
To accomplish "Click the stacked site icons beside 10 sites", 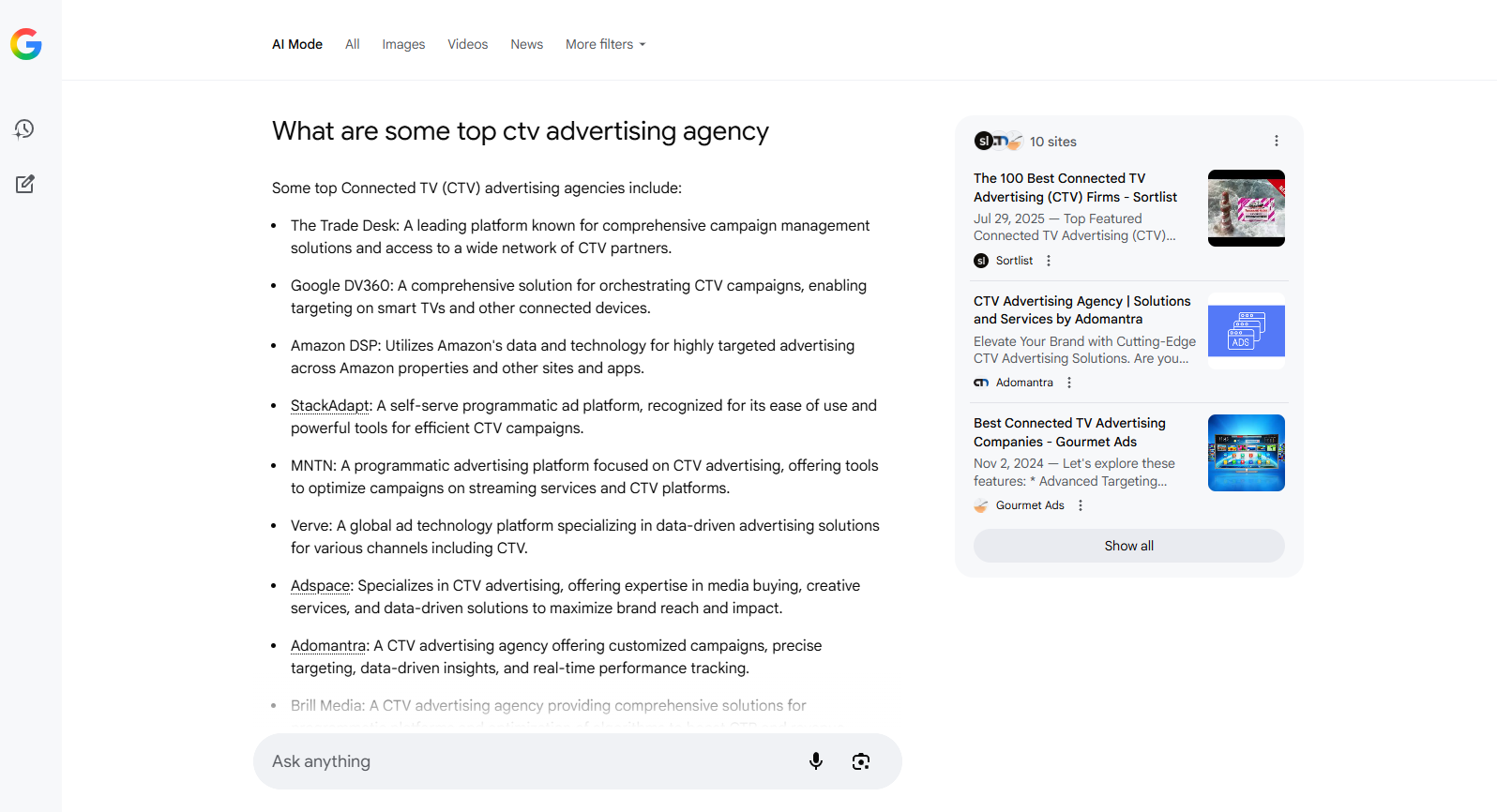I will 998,141.
